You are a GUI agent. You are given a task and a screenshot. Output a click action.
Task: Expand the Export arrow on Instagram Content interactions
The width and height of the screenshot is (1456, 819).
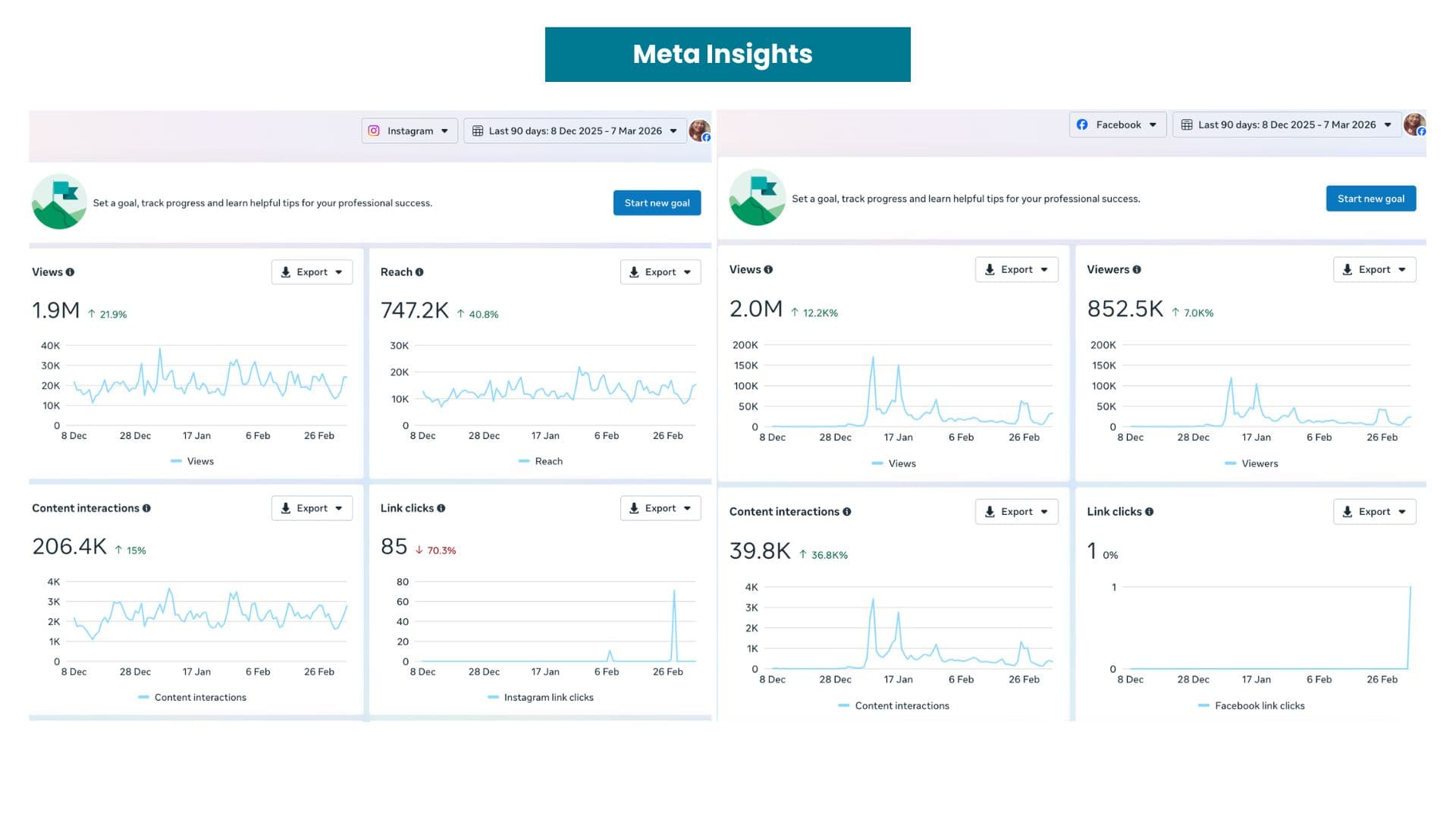click(339, 508)
